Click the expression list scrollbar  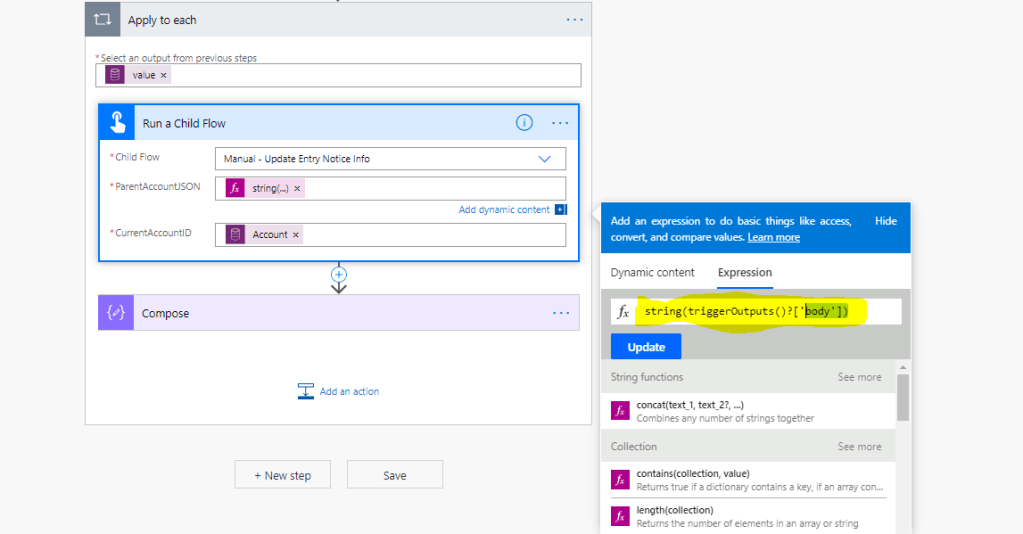click(x=903, y=398)
